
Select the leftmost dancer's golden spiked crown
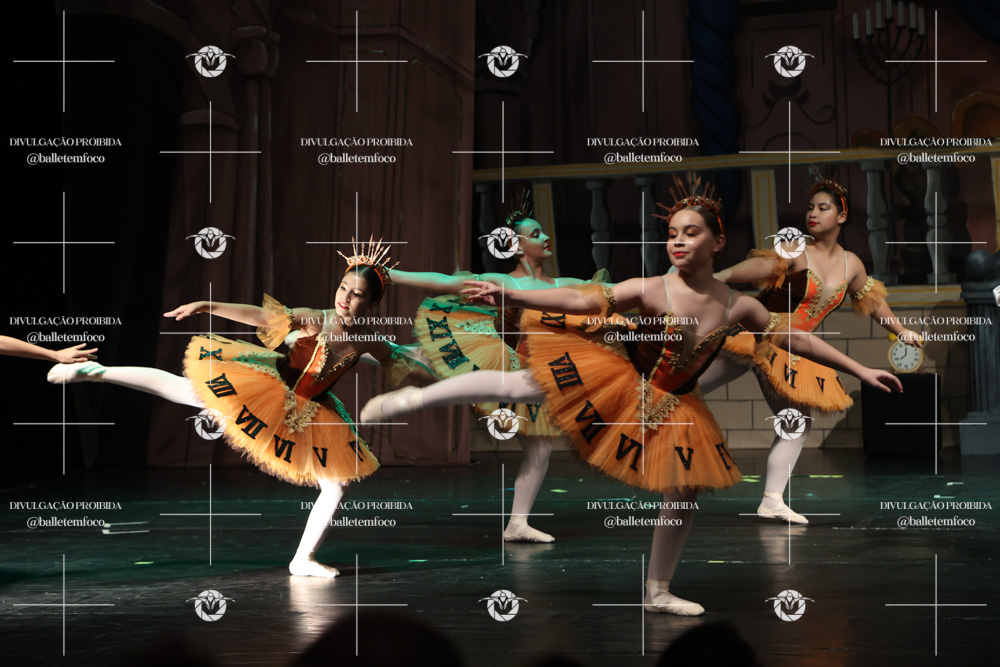[369, 255]
